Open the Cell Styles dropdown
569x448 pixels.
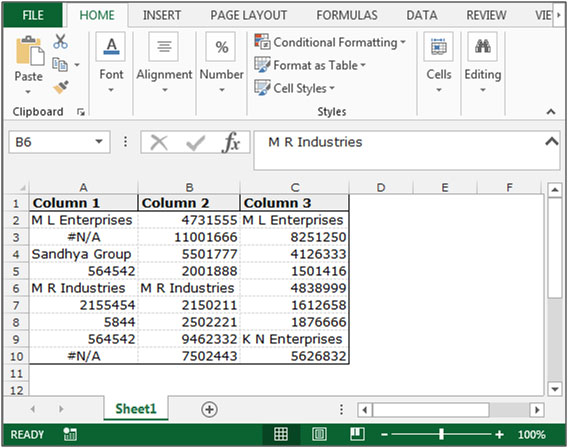[294, 88]
